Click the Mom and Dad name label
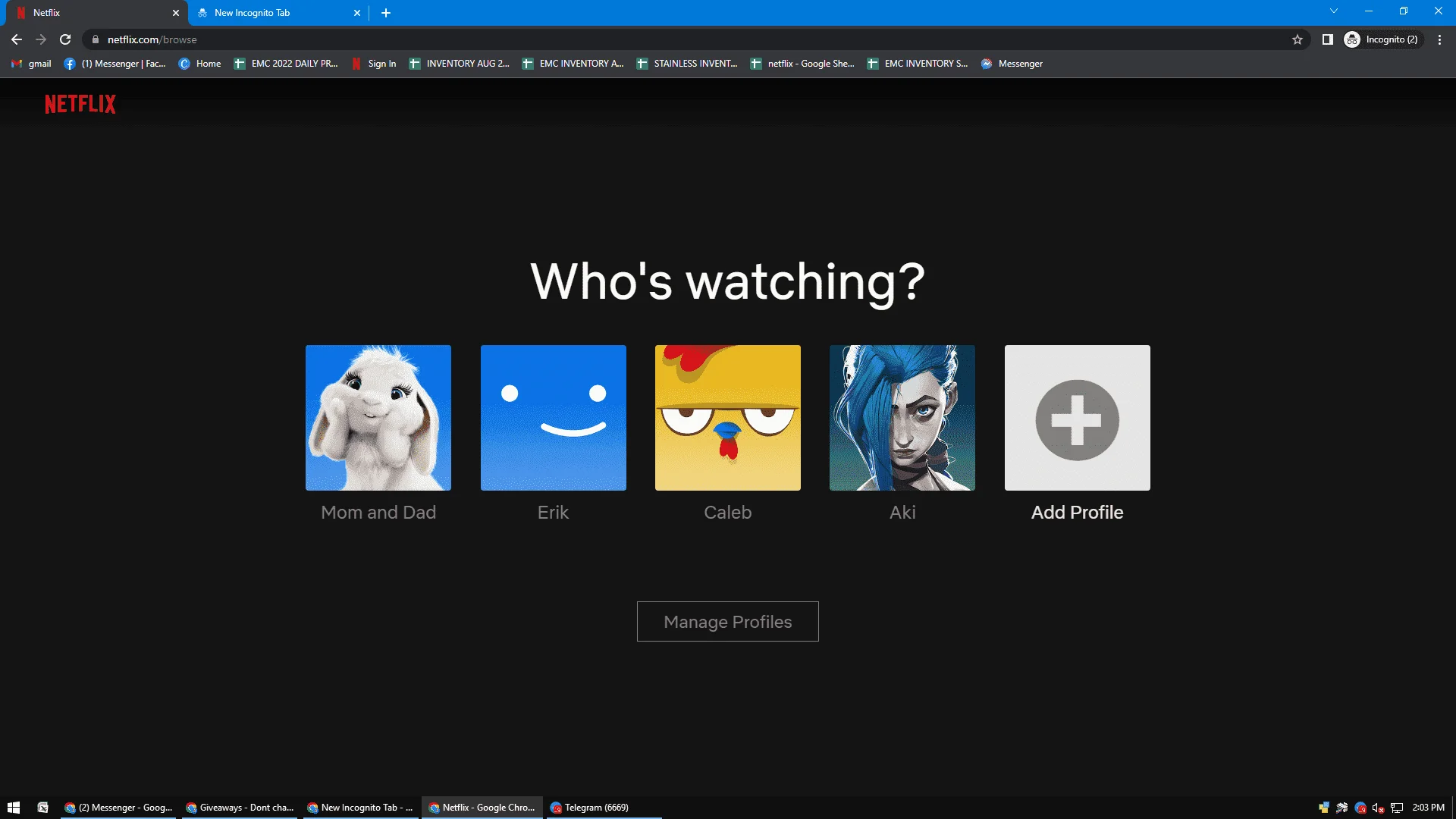 click(378, 513)
